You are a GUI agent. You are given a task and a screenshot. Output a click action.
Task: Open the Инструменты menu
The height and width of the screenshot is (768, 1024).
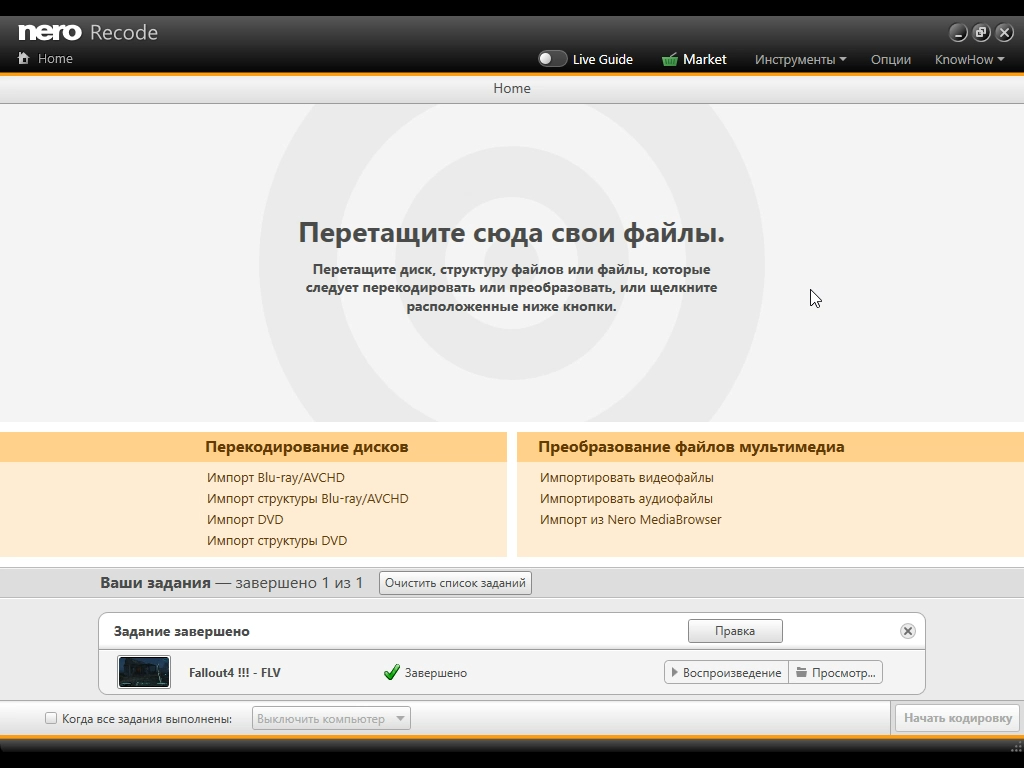(801, 59)
